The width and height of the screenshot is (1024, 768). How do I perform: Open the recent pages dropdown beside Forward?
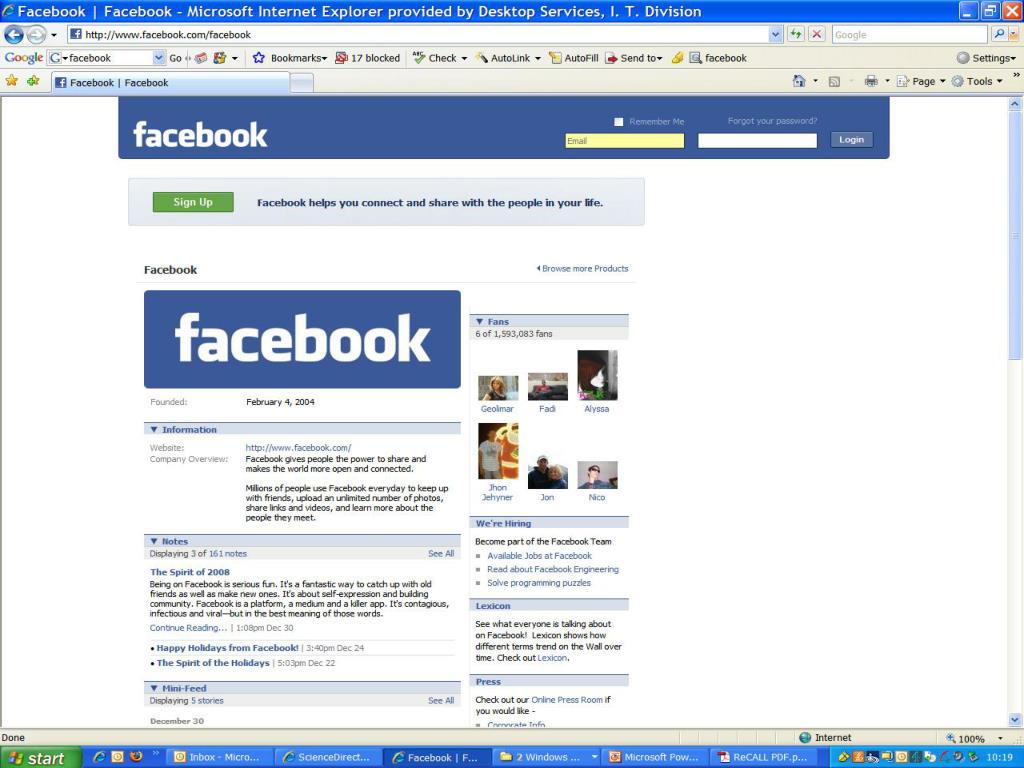[54, 35]
